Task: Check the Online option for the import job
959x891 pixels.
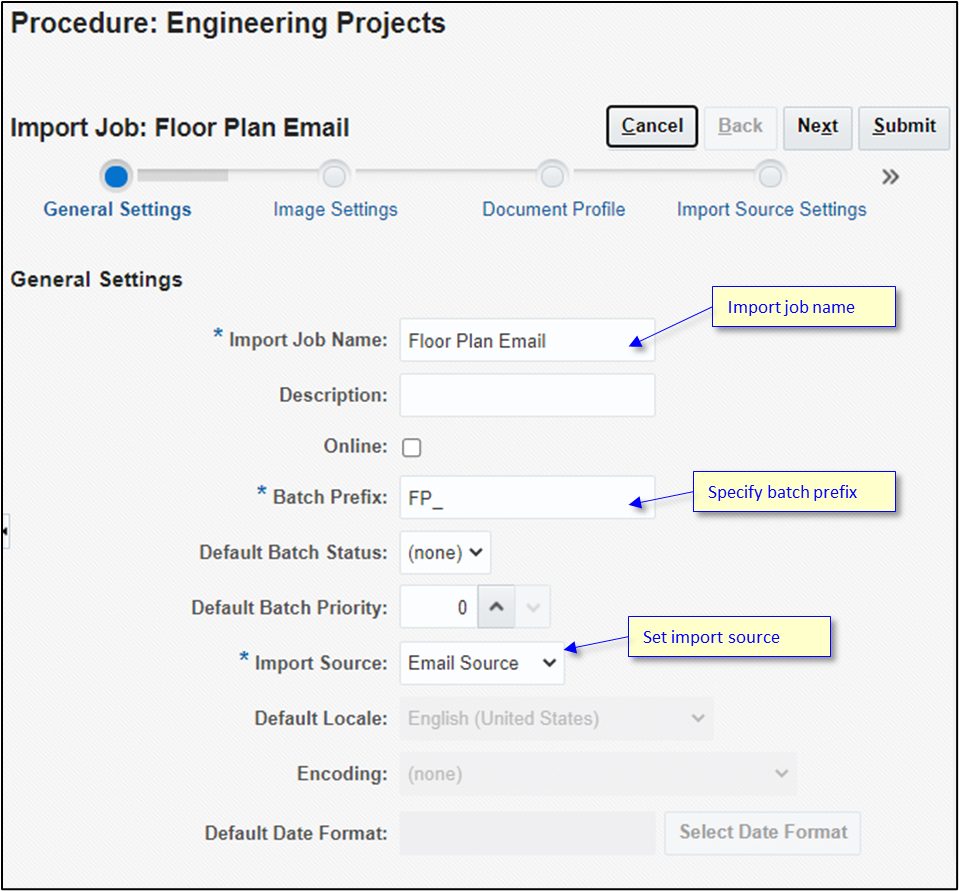Action: click(411, 447)
